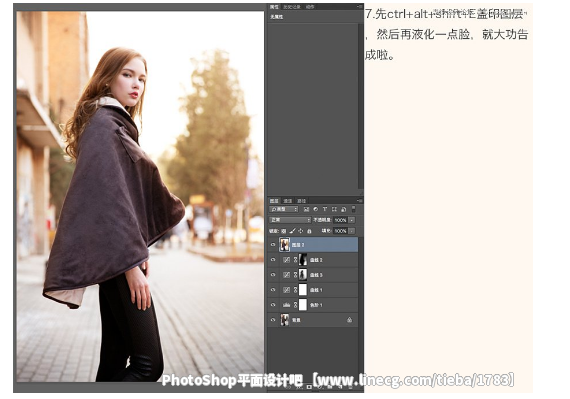
Task: Click lock transparent pixels icon
Action: [284, 231]
